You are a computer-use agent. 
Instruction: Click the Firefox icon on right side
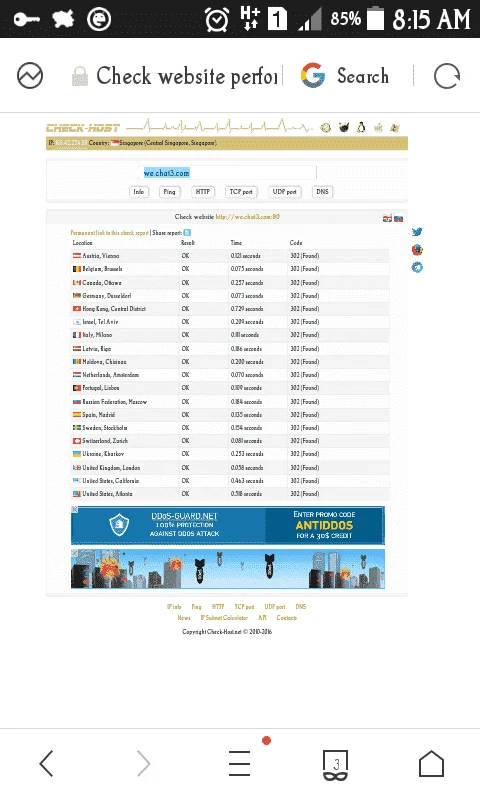pos(417,249)
